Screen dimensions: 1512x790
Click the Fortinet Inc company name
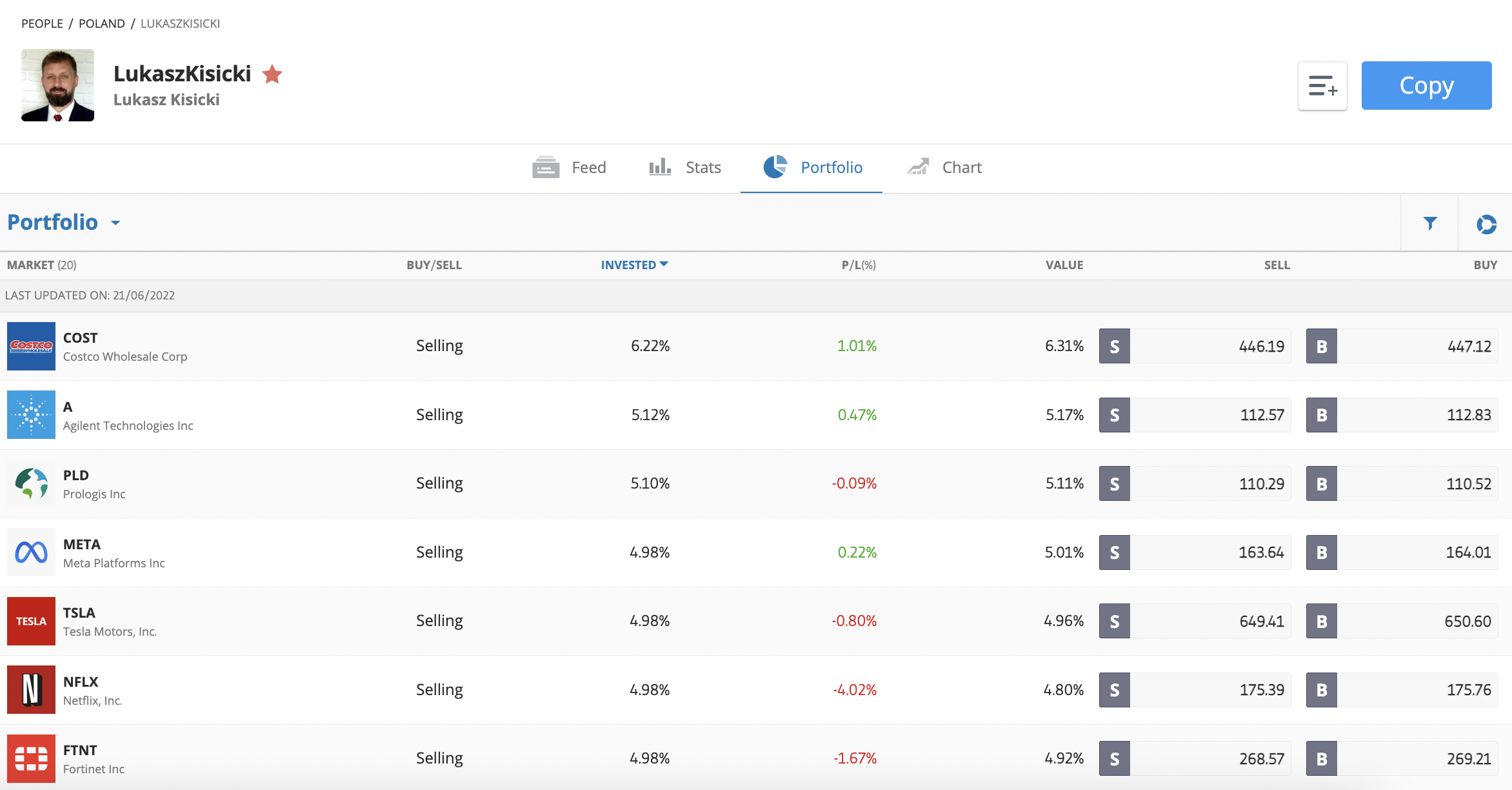(94, 769)
